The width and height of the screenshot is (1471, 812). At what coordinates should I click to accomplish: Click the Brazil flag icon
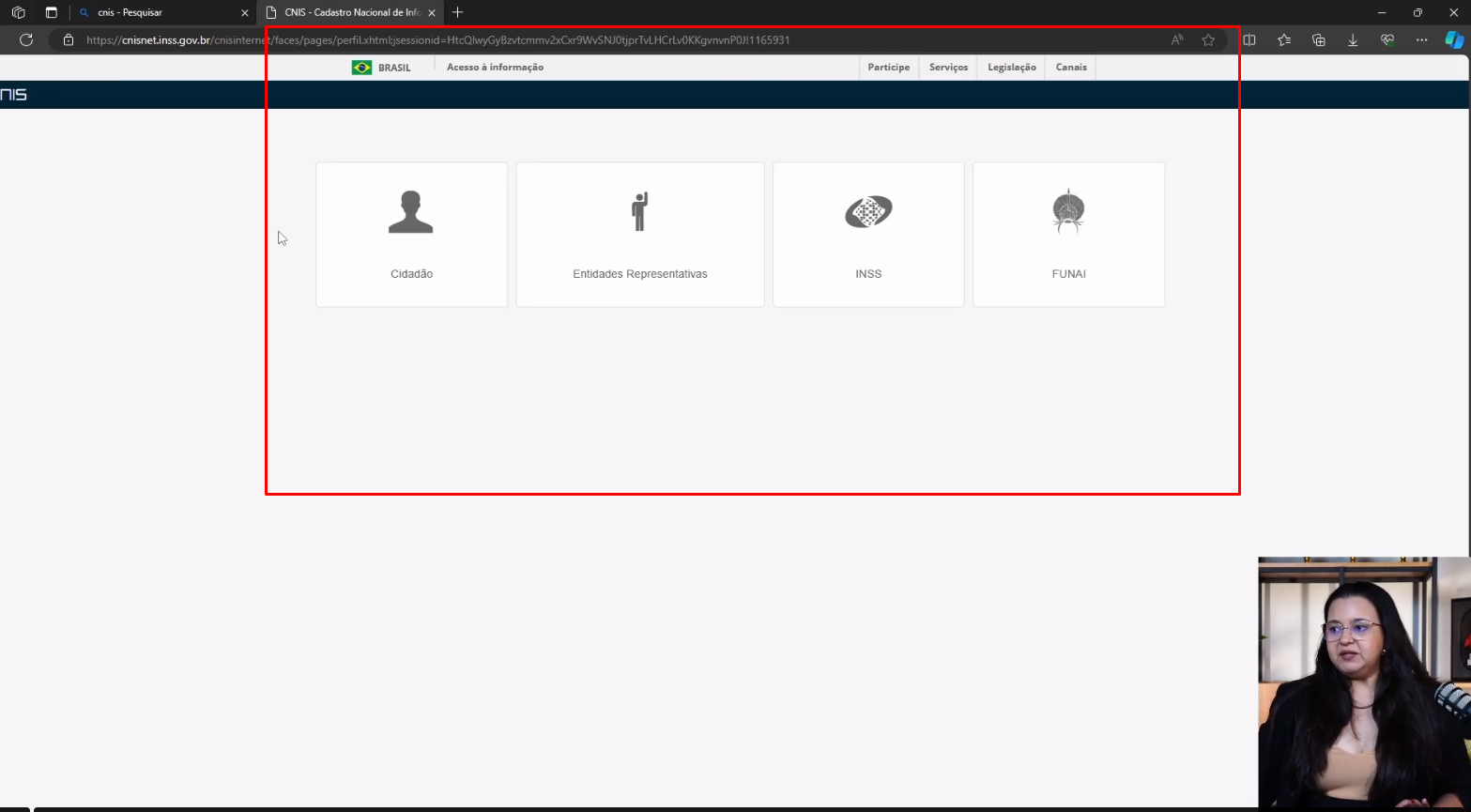361,68
